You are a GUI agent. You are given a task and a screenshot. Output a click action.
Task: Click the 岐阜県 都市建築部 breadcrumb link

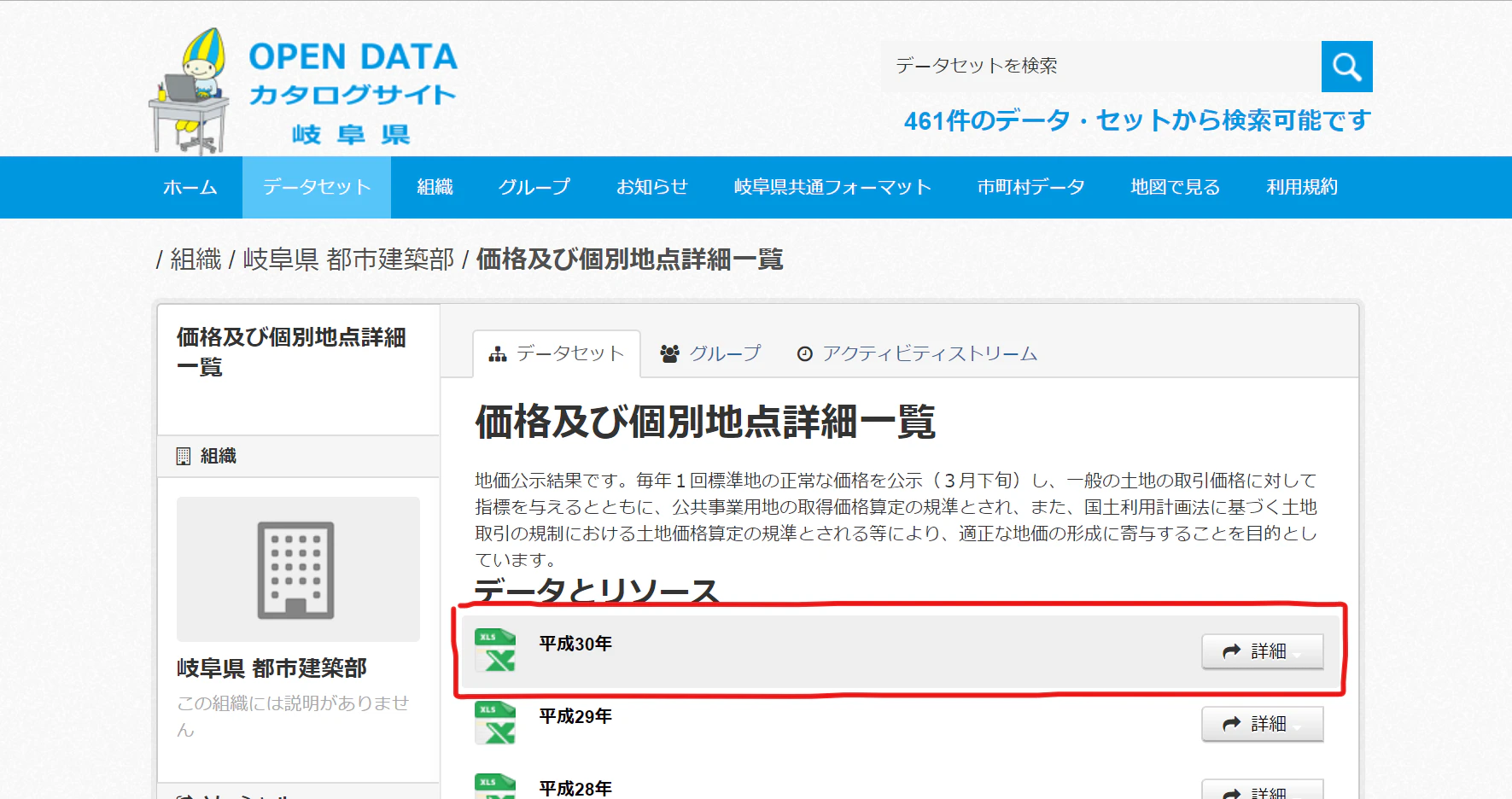[x=348, y=260]
